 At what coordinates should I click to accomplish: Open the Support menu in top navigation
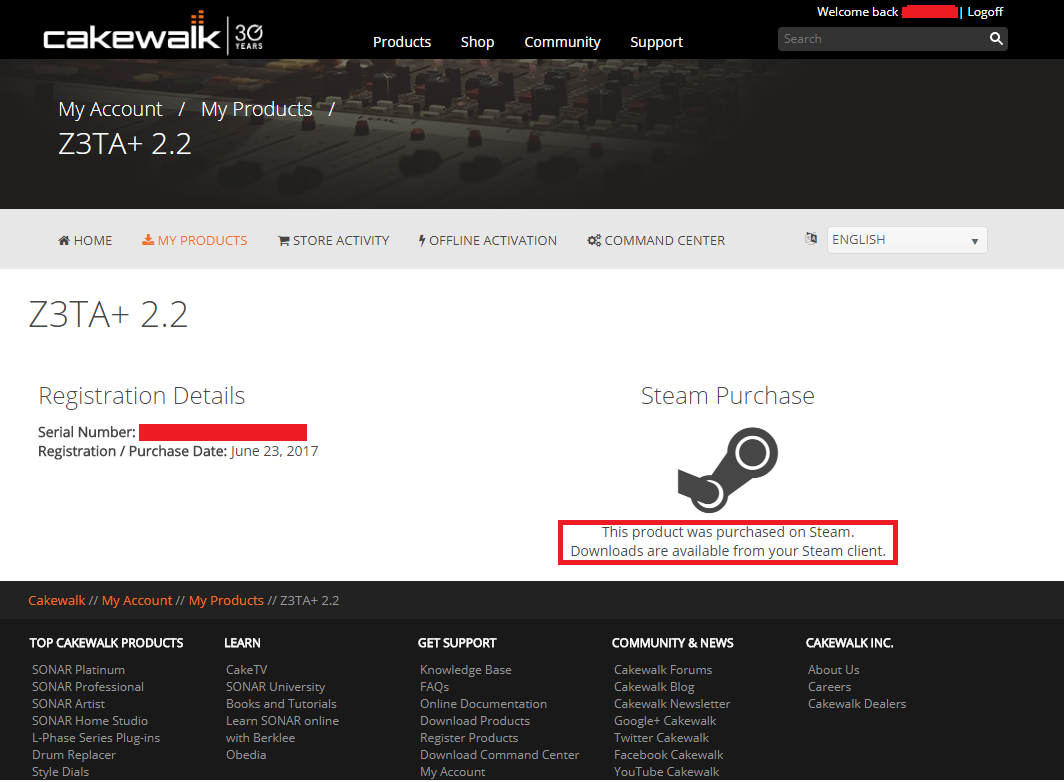pos(656,42)
